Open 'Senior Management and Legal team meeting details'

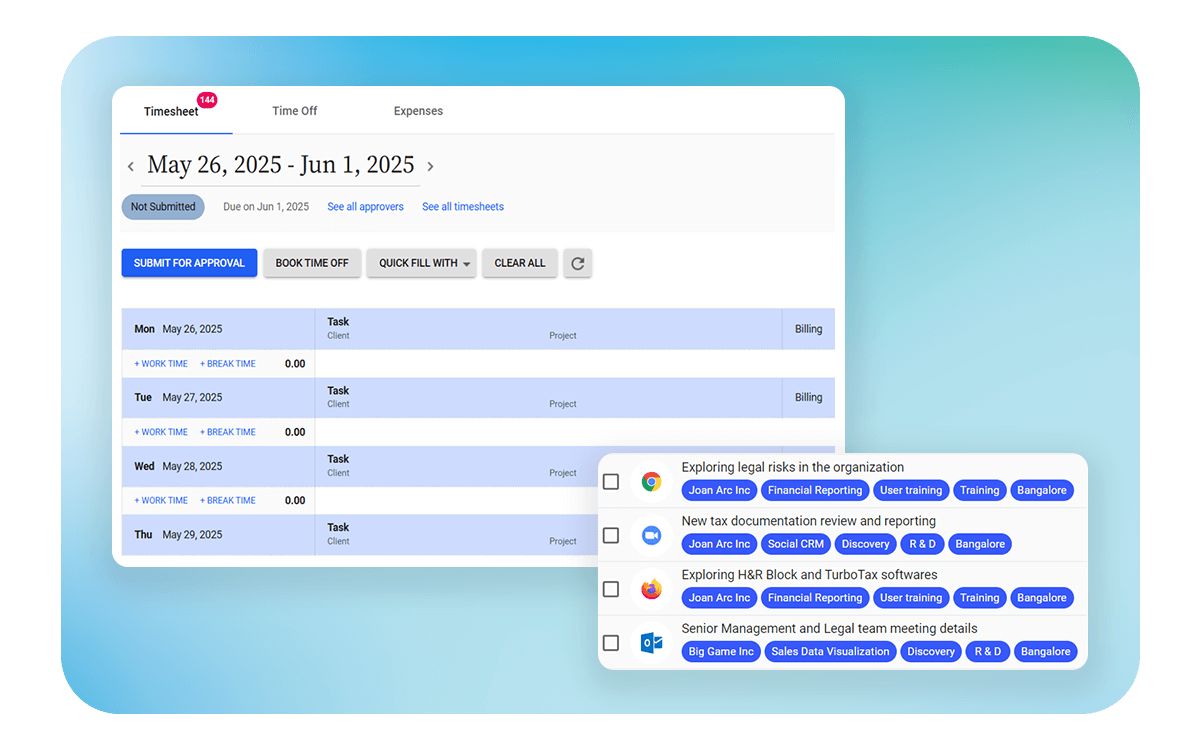829,629
